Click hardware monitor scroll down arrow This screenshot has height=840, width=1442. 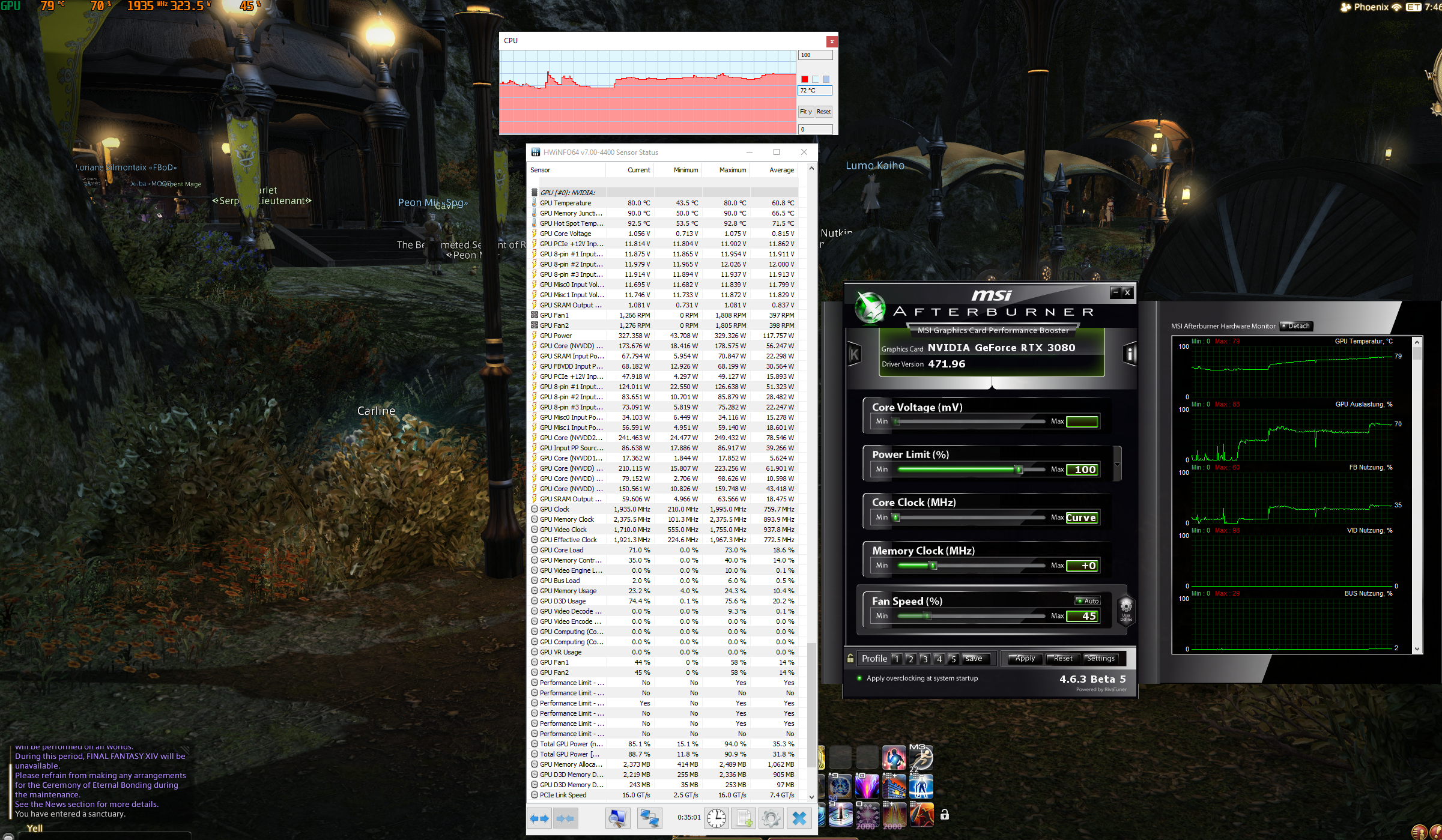[x=1417, y=649]
